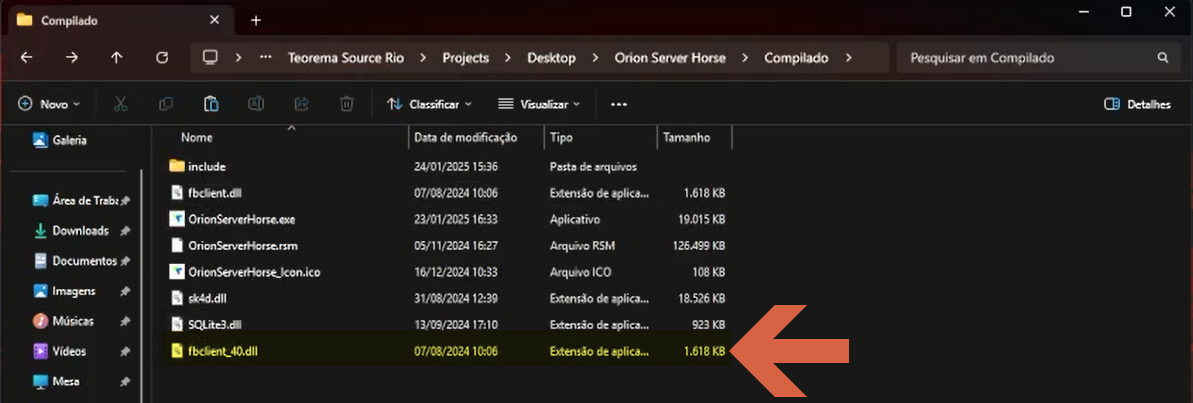Select the OrionServerHorse_Icon.ico file icon
This screenshot has width=1193, height=403.
tap(177, 271)
